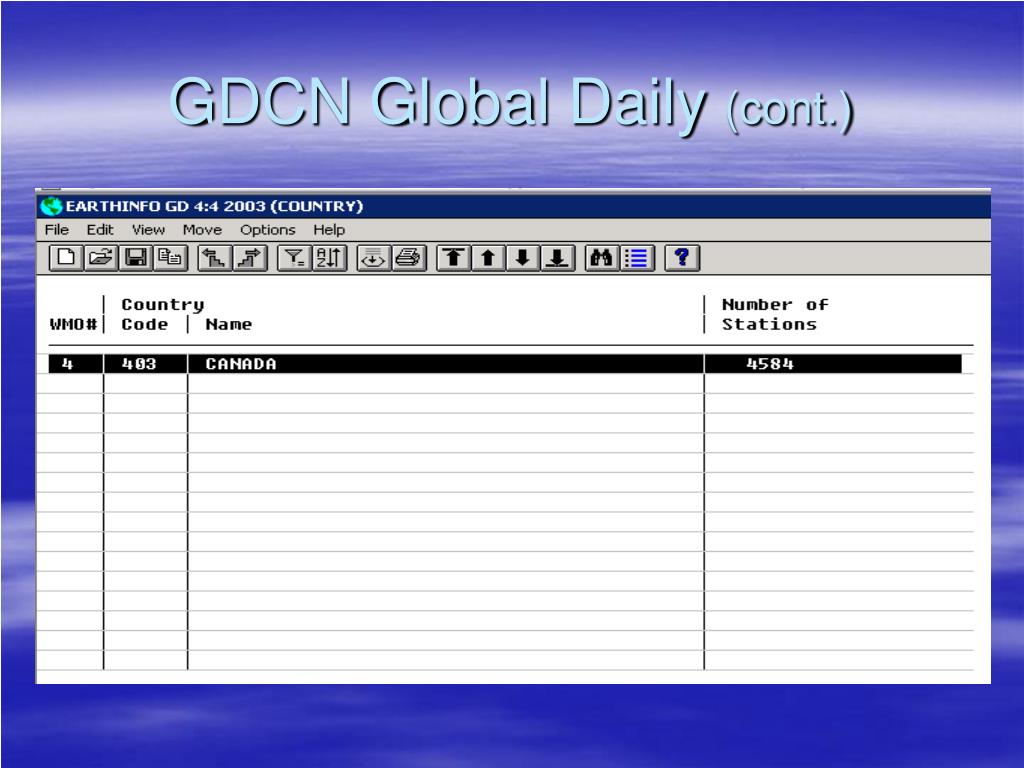The image size is (1024, 768).
Task: Open the Edit menu
Action: pos(100,230)
